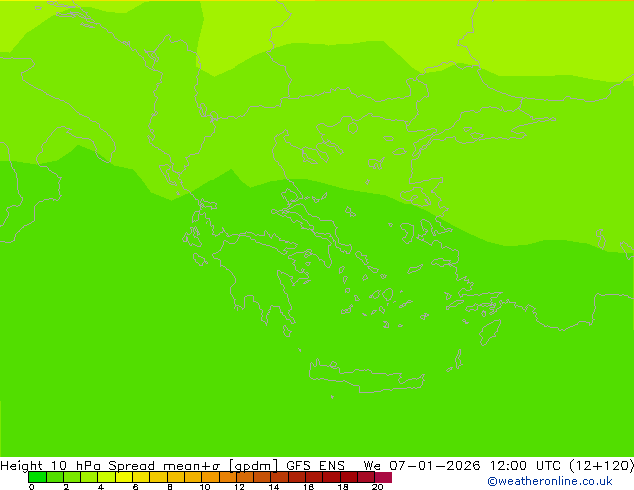Select the dark red swatch right of label 18
The height and width of the screenshot is (490, 634).
pos(349,477)
